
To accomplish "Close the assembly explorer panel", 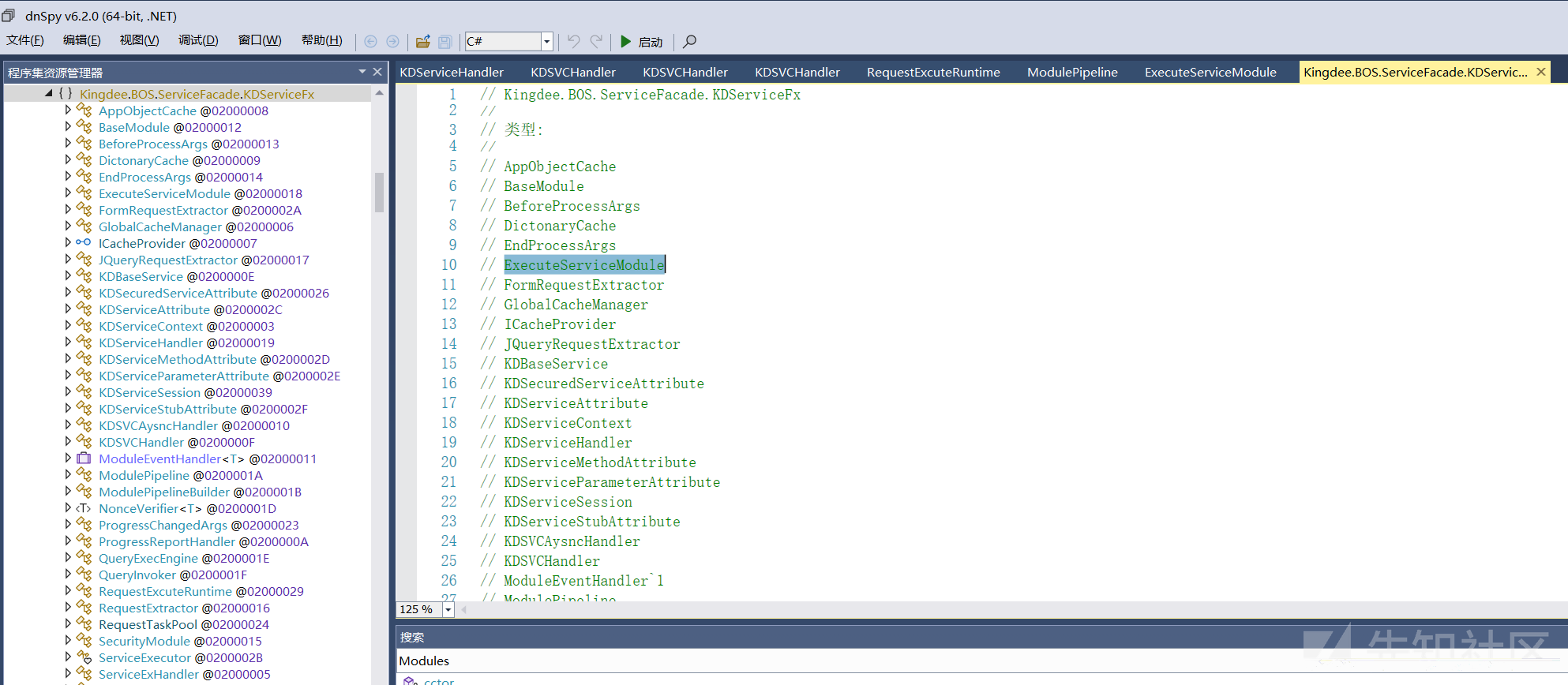I will 377,72.
